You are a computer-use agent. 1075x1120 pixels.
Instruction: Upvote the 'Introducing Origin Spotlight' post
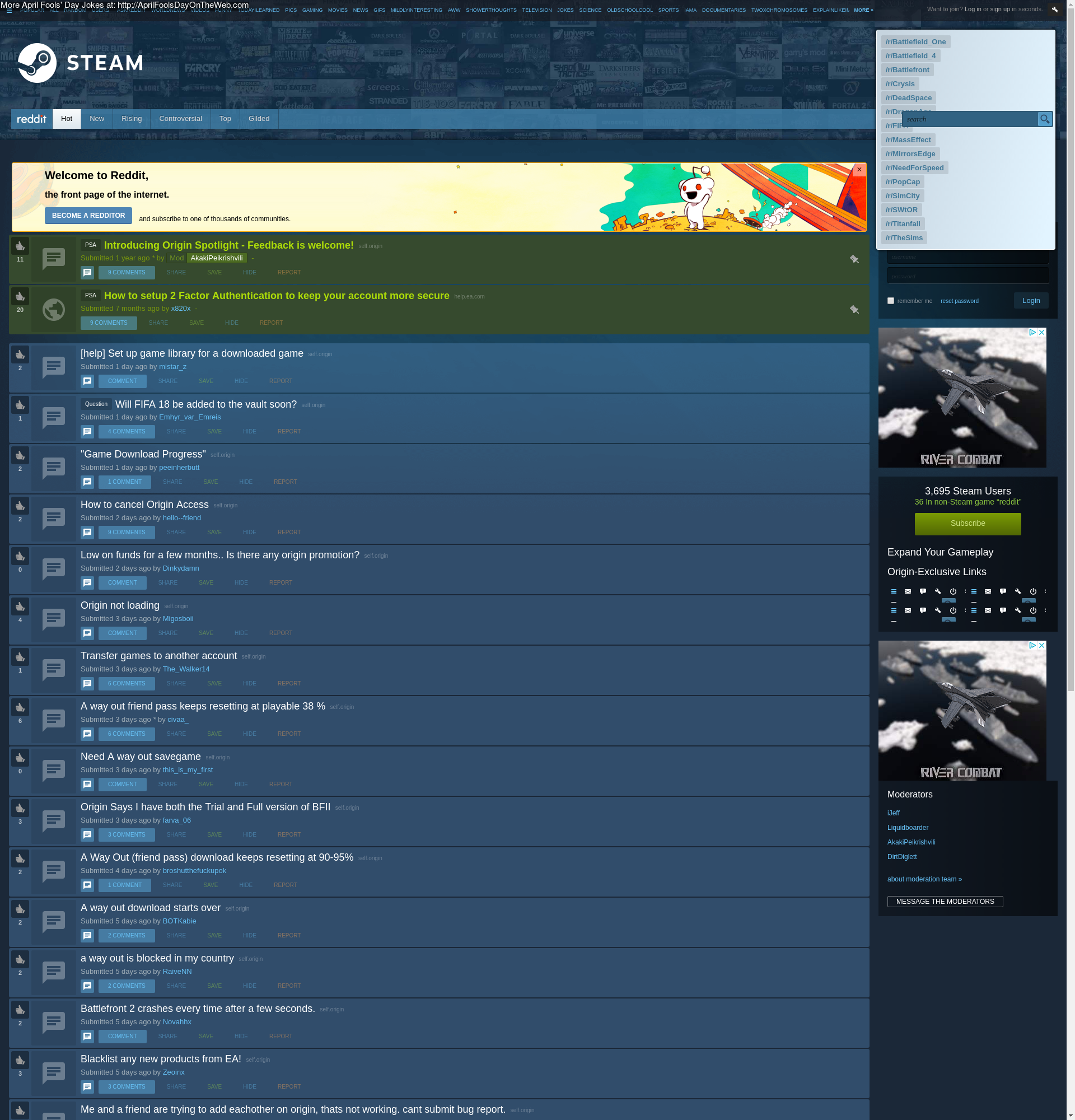pyautogui.click(x=20, y=246)
